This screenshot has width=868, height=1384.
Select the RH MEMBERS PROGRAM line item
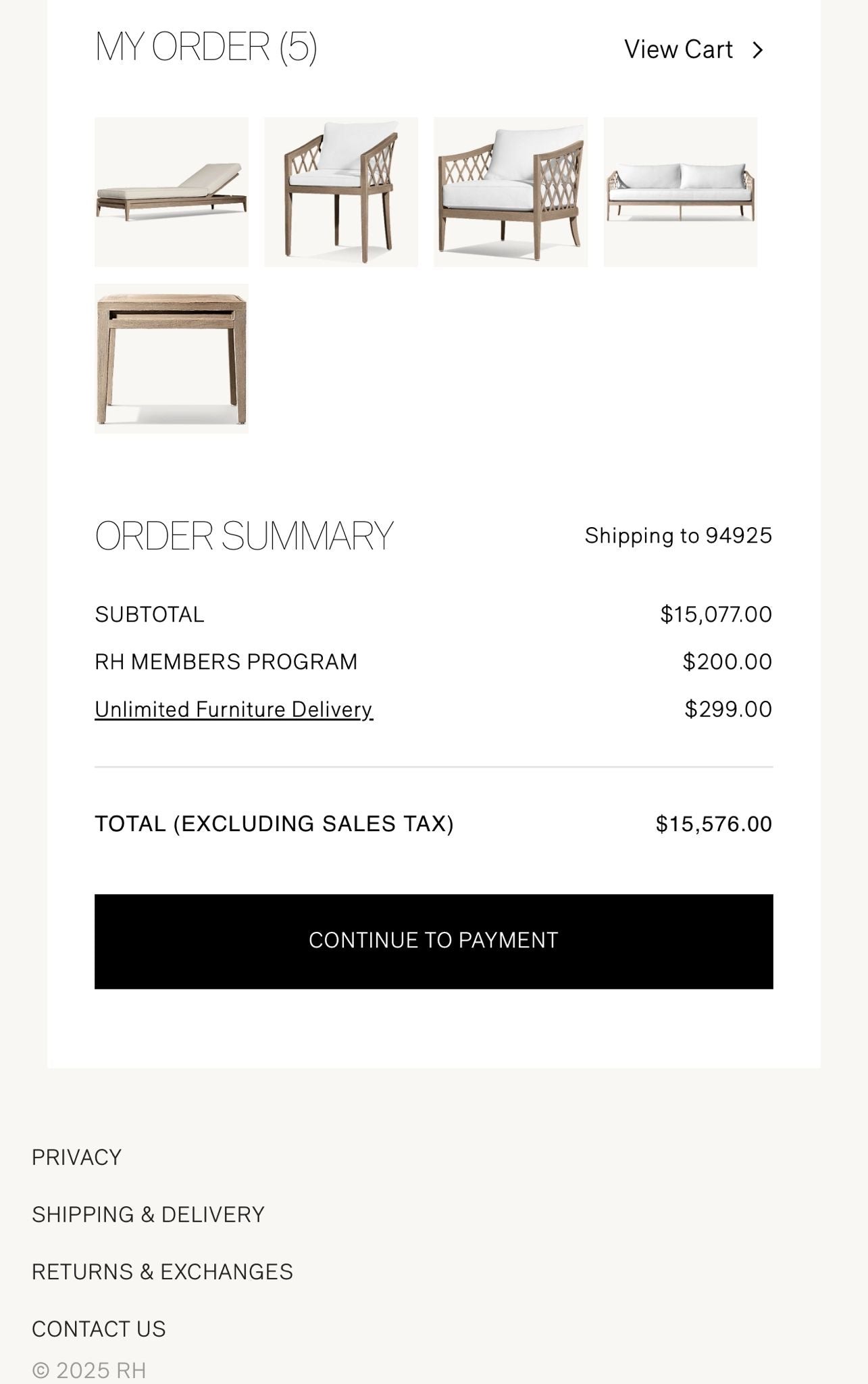coord(227,662)
